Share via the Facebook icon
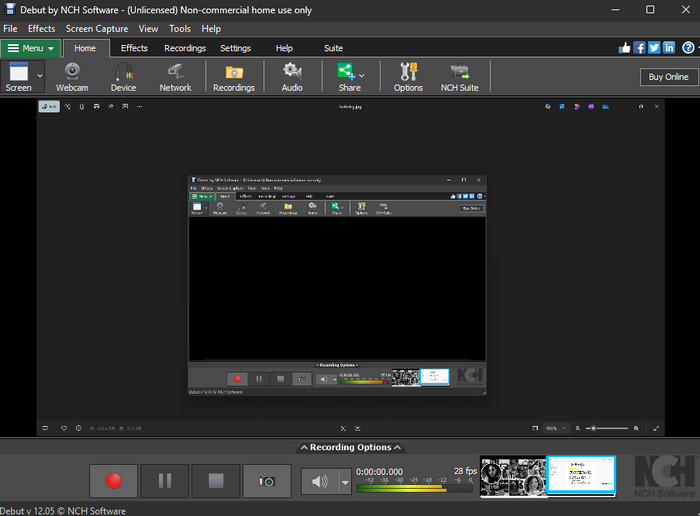This screenshot has height=516, width=700. (x=639, y=48)
